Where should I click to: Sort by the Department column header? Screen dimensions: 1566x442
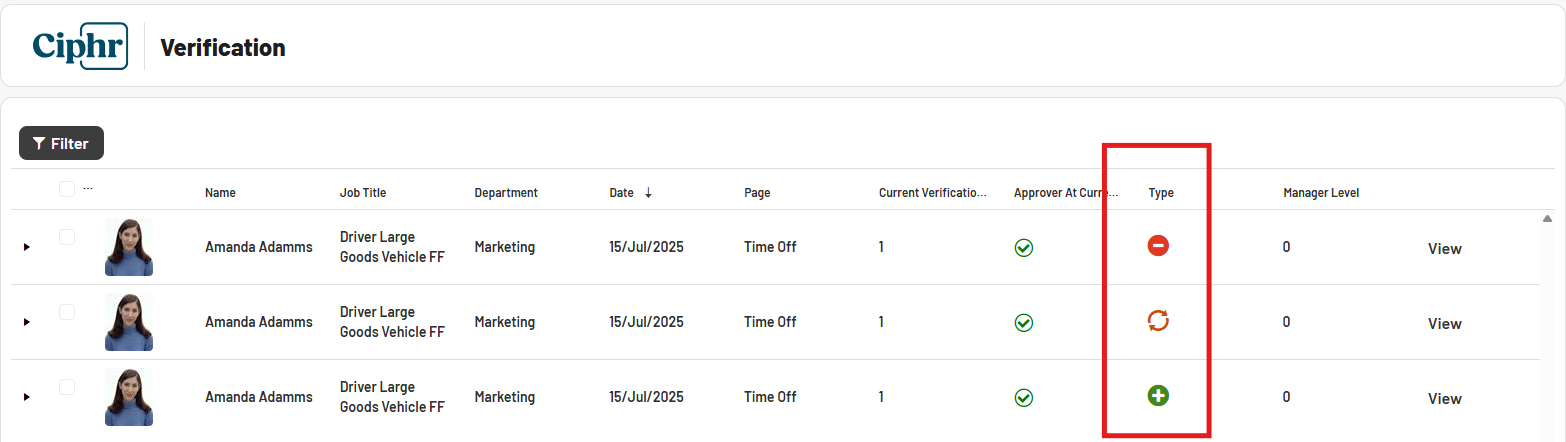click(506, 192)
